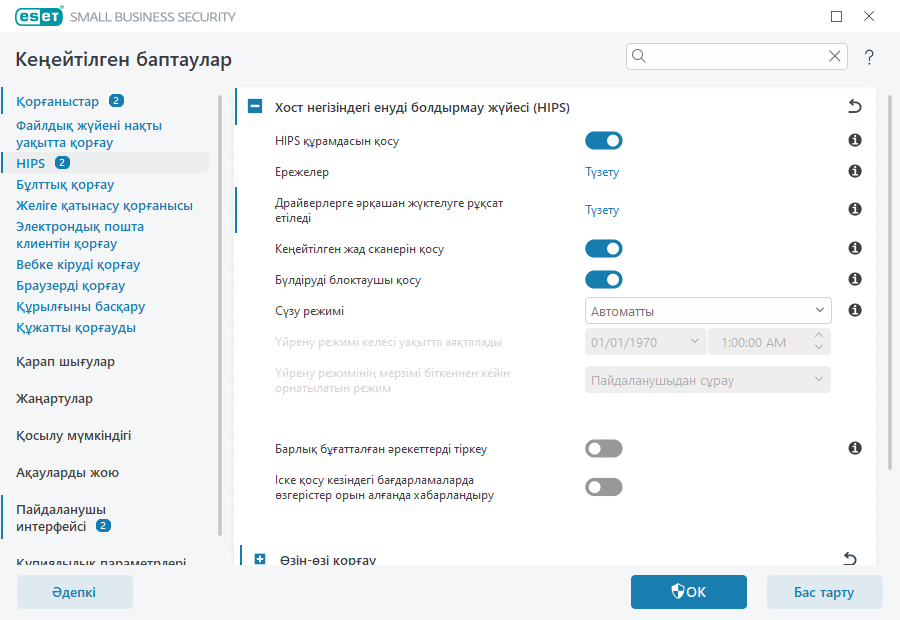Click info icon for Бүлдіруді блоктаушы қосу
The width and height of the screenshot is (900, 620).
(855, 279)
